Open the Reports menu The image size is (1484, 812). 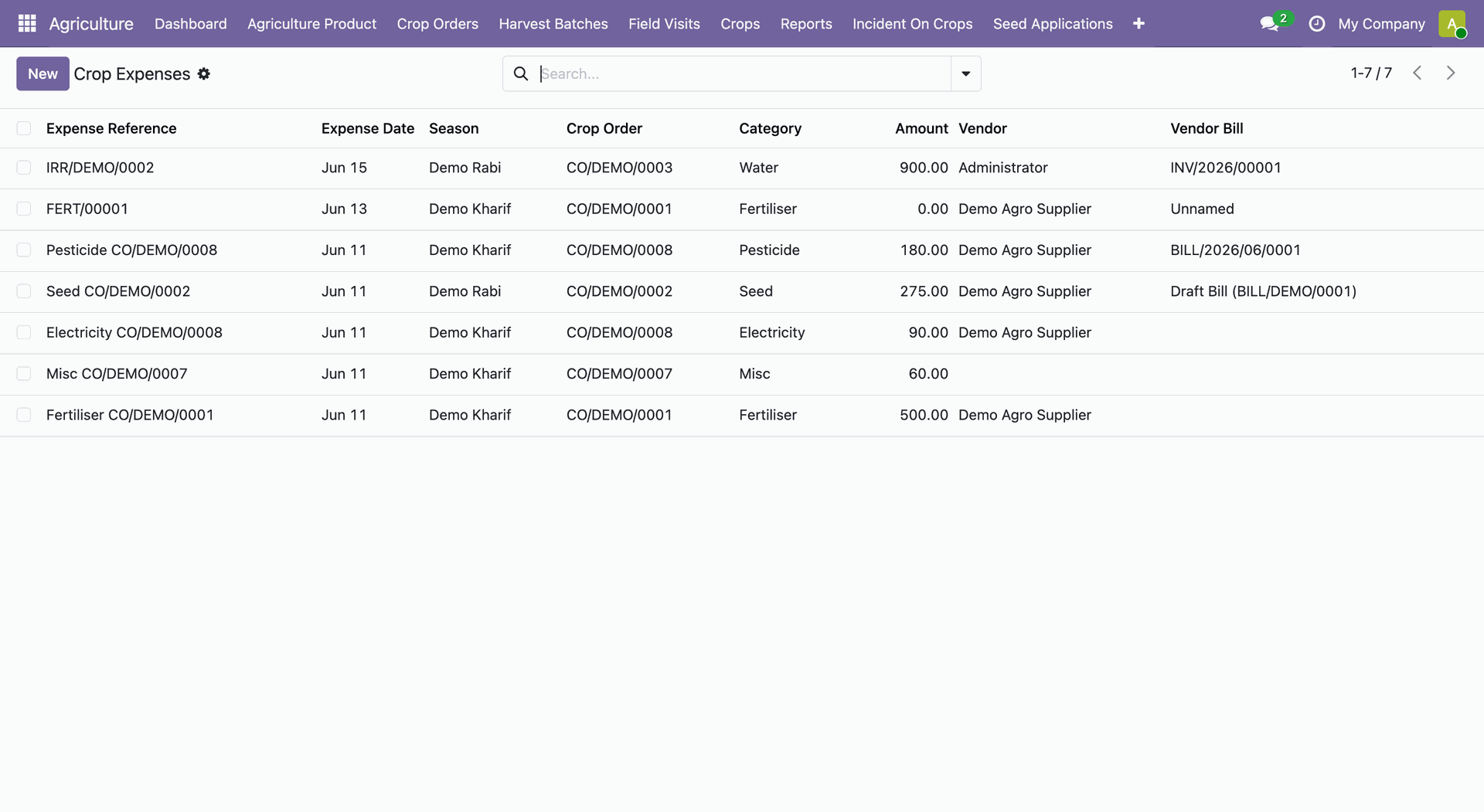806,24
